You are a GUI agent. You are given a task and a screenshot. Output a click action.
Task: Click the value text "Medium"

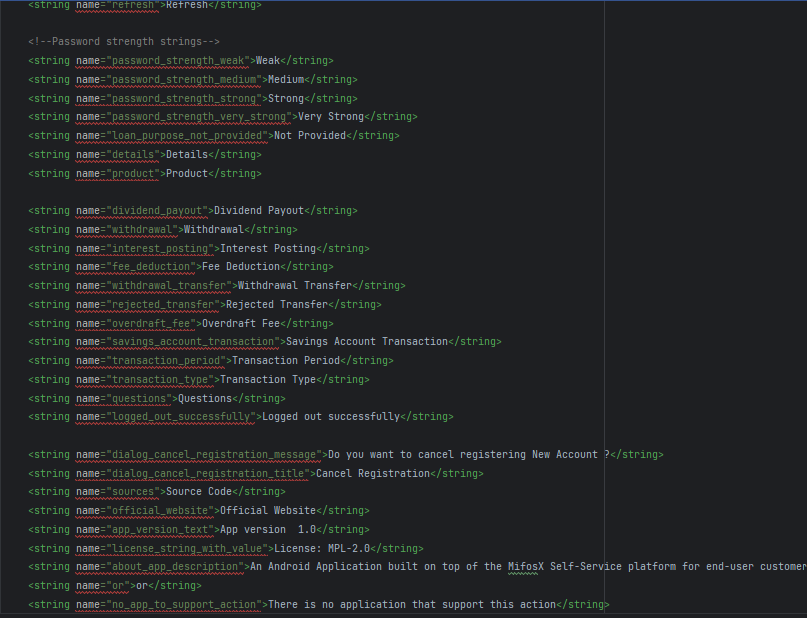(x=286, y=80)
